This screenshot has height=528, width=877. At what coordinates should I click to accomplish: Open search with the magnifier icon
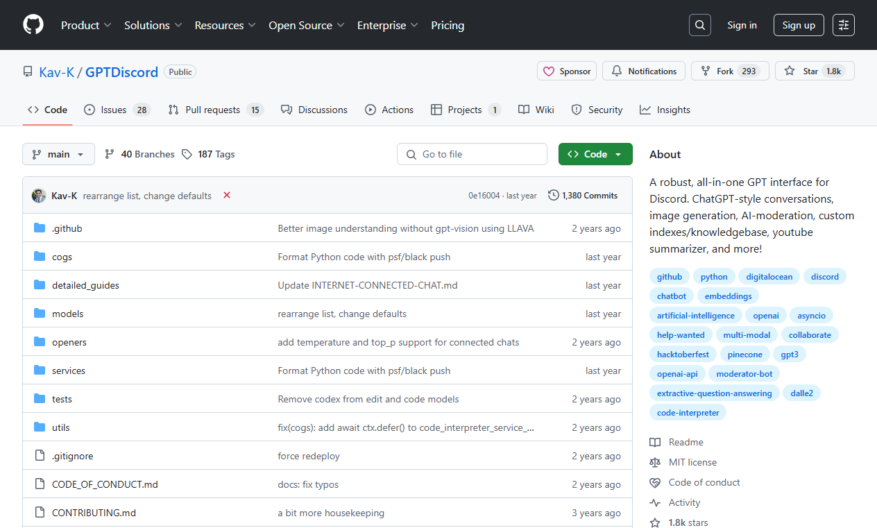pos(700,25)
